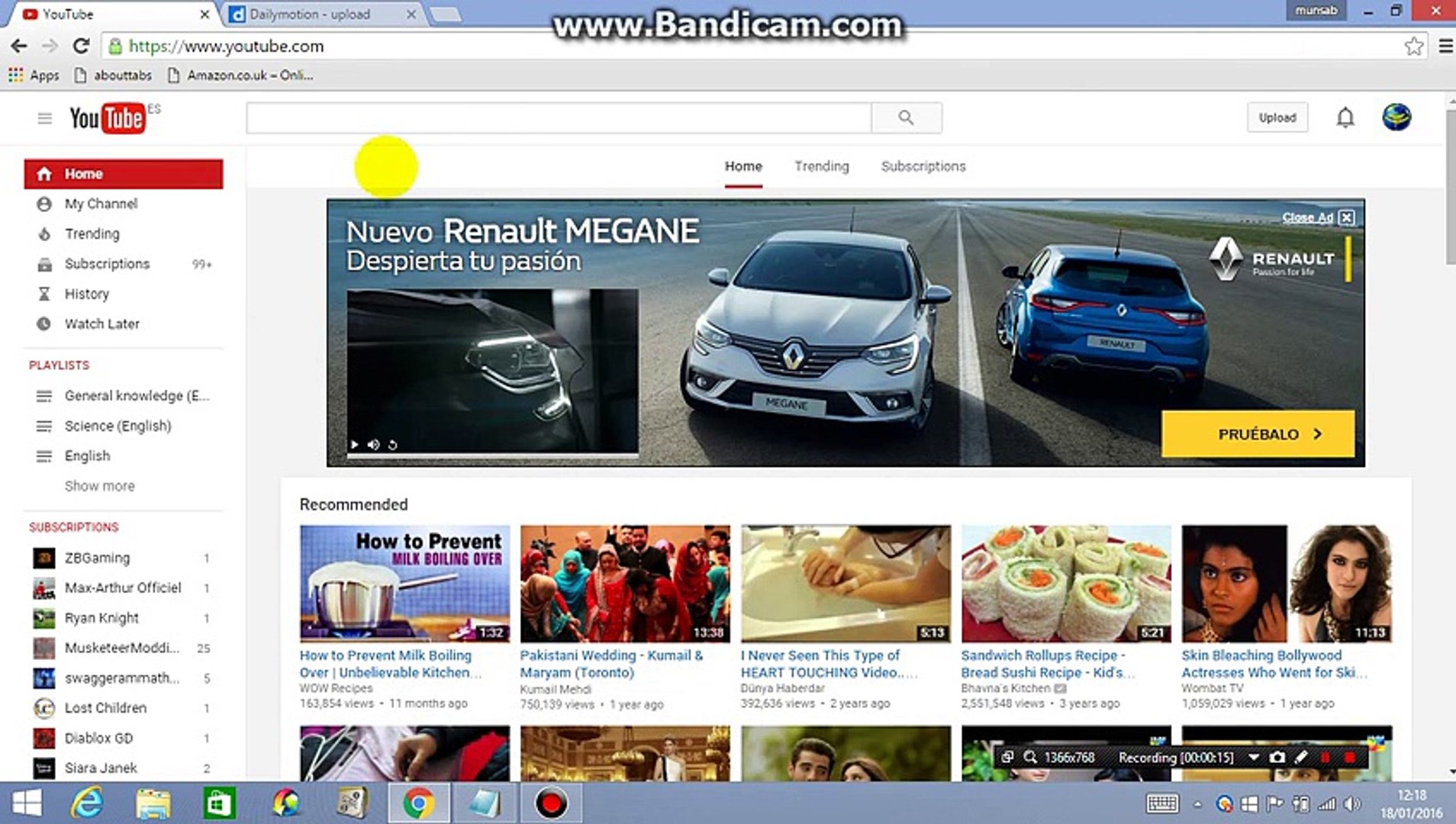
Task: Mute the Renault ad audio
Action: pyautogui.click(x=373, y=444)
